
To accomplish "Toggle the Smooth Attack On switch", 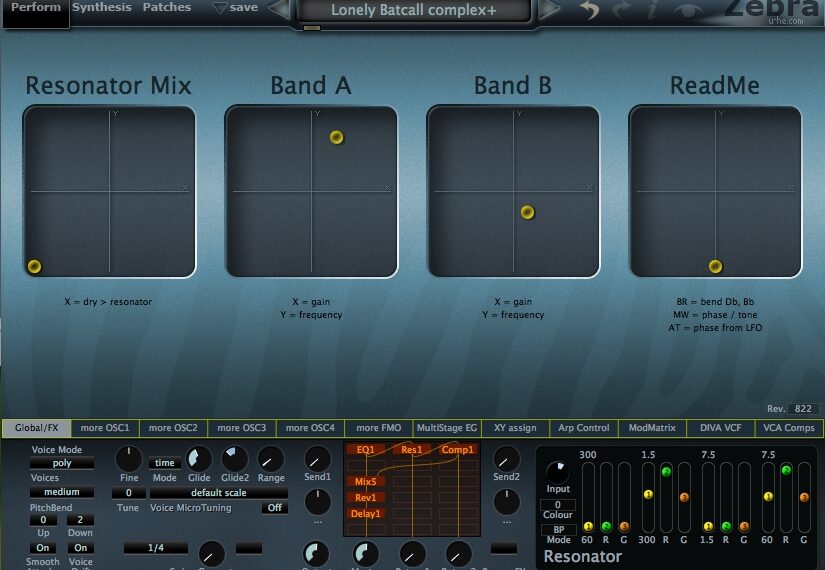I will click(43, 548).
